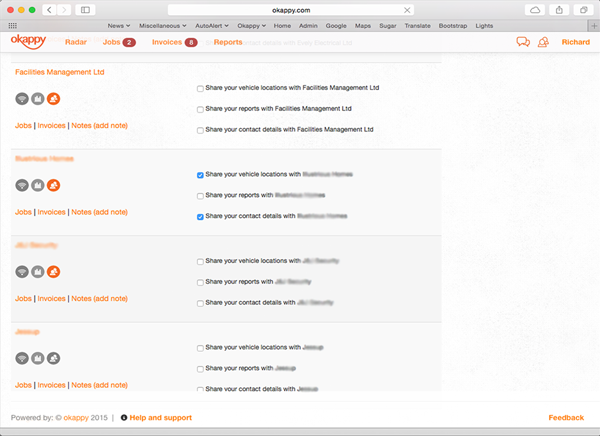The width and height of the screenshot is (600, 436).
Task: Expand the Okappy bookmarks folder
Action: click(251, 26)
